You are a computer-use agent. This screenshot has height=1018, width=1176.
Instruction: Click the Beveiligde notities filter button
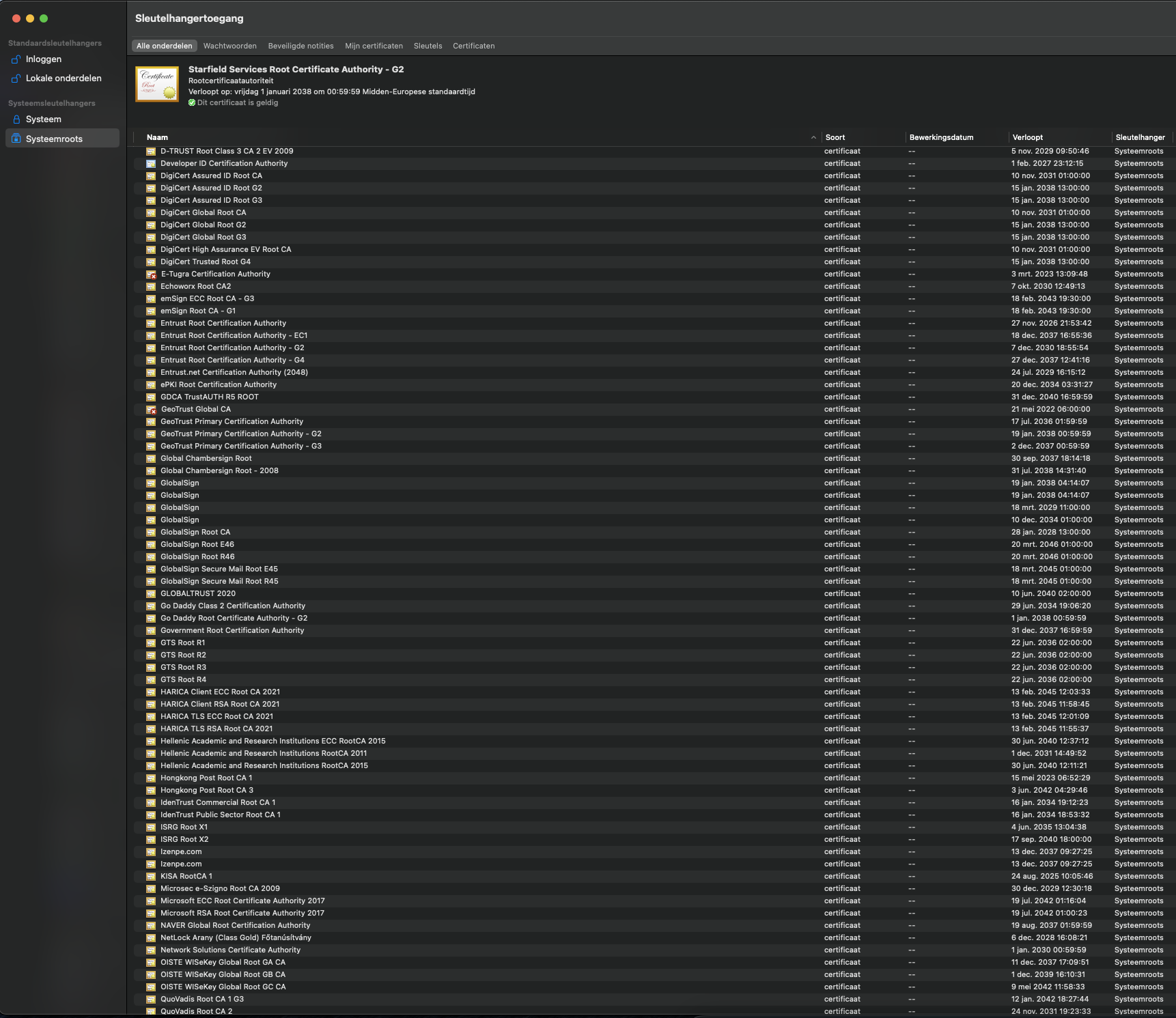pyautogui.click(x=300, y=46)
